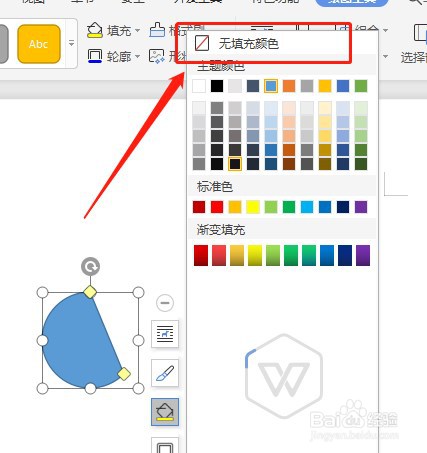Pick the dark slate blue theme color
This screenshot has width=427, height=453.
(x=253, y=86)
